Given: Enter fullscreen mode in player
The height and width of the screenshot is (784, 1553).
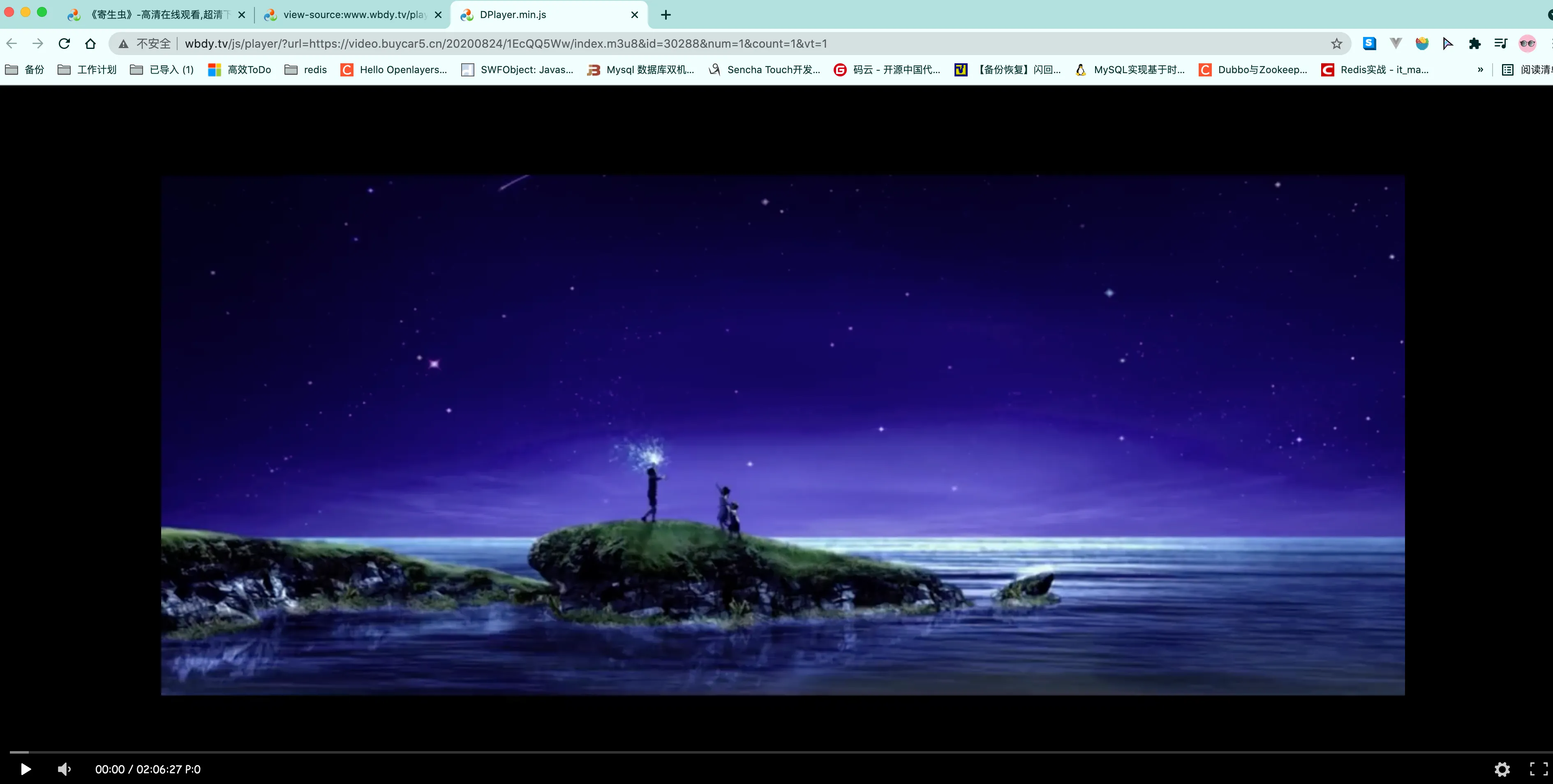Looking at the screenshot, I should click(1538, 769).
